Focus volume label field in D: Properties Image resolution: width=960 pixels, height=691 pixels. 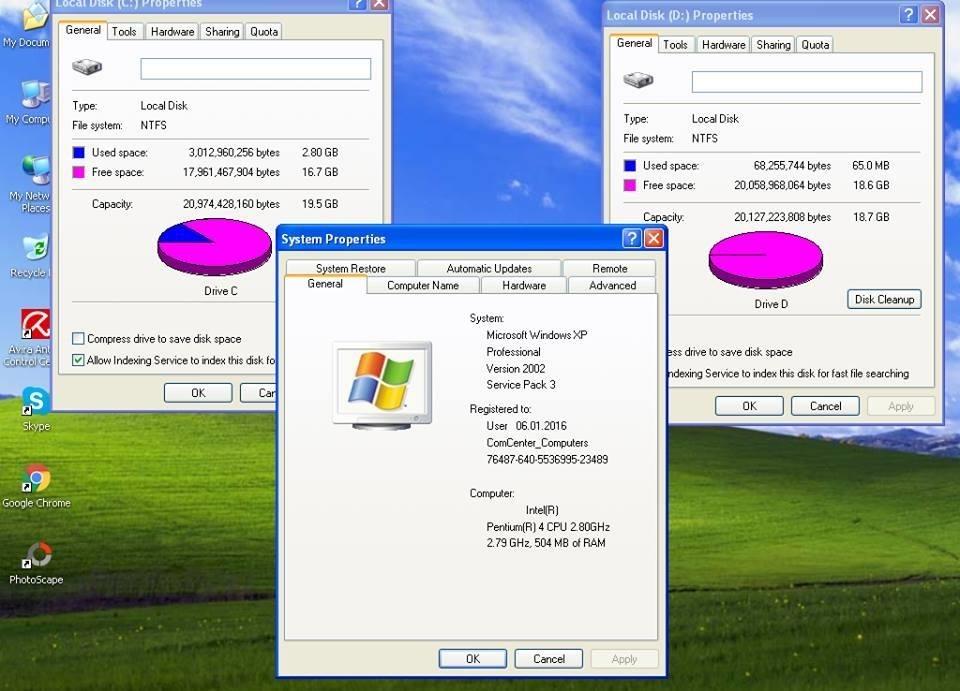click(x=807, y=81)
